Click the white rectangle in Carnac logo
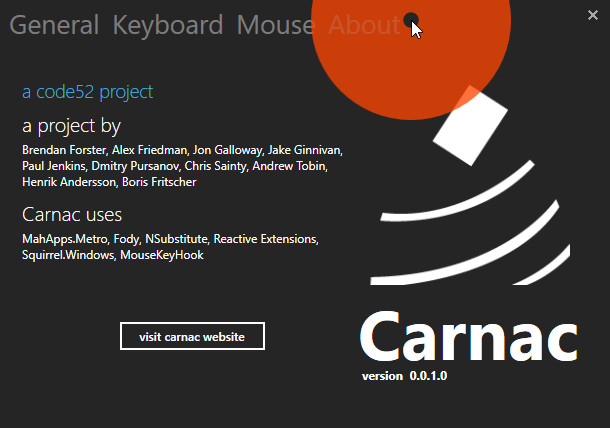The image size is (610, 428). point(470,126)
